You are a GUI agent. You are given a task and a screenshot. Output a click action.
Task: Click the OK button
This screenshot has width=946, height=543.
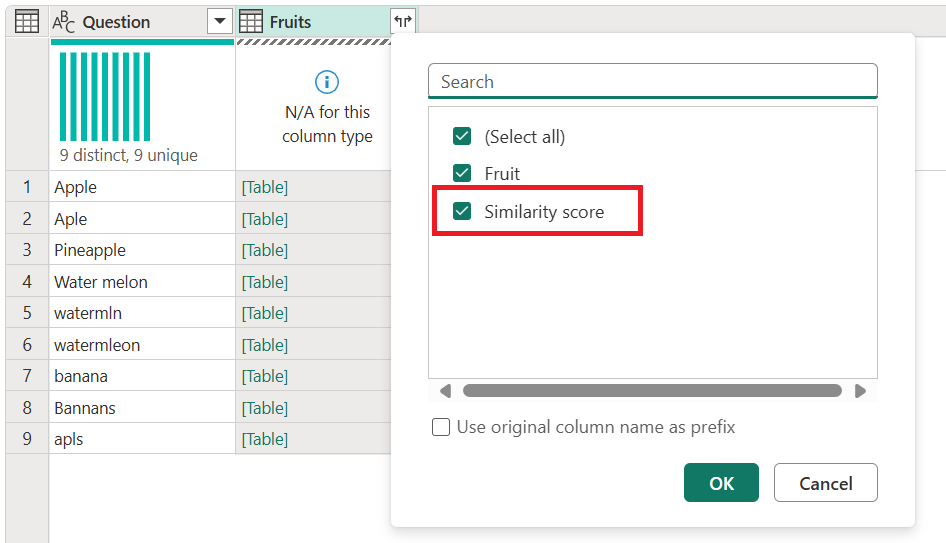click(721, 483)
